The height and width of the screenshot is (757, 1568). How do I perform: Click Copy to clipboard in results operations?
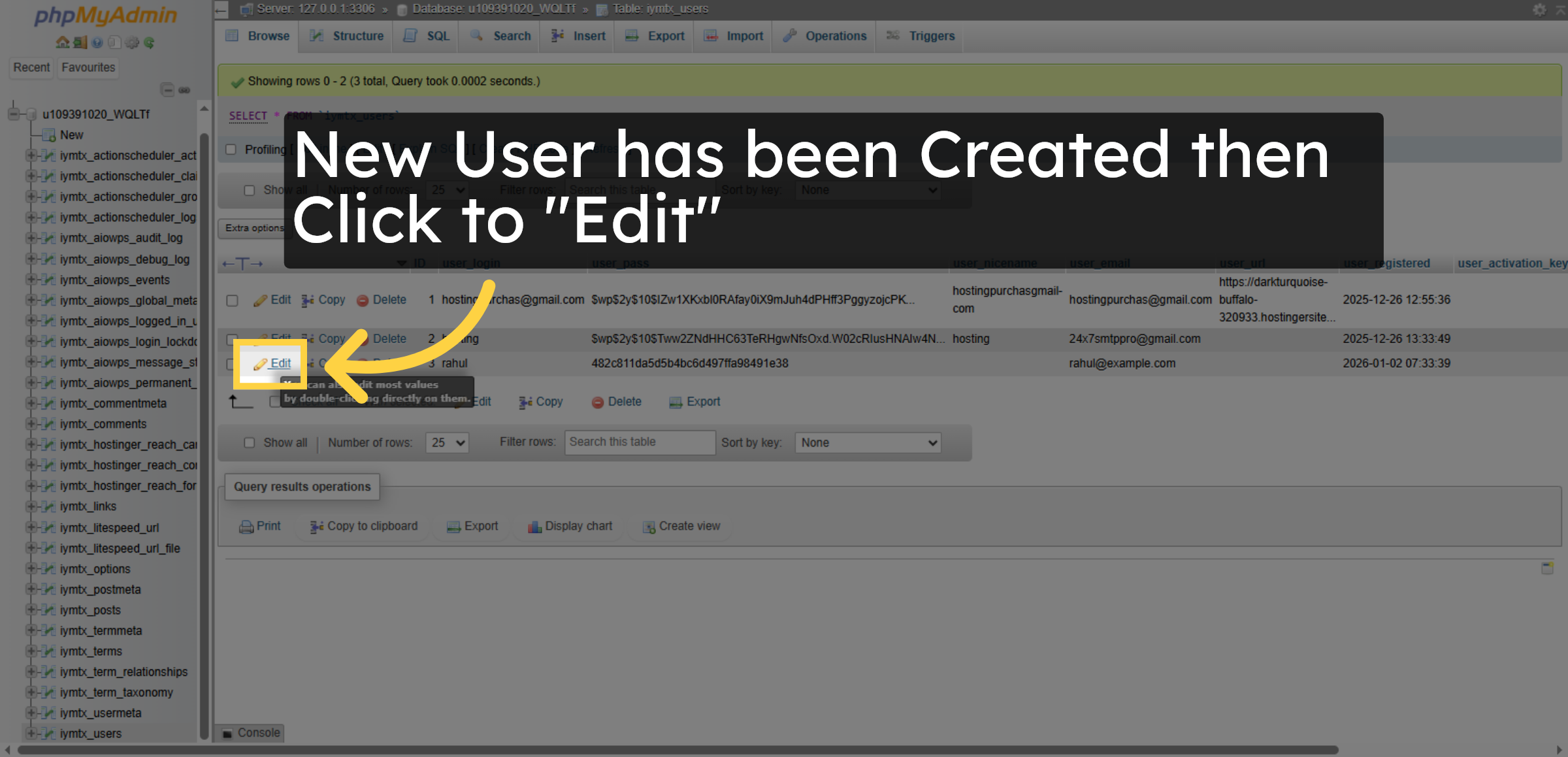(363, 526)
